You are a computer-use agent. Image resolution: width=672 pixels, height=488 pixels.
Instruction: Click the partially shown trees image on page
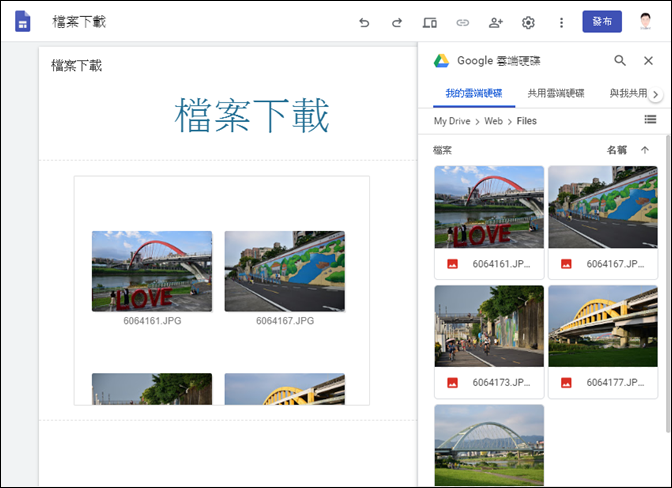(152, 389)
